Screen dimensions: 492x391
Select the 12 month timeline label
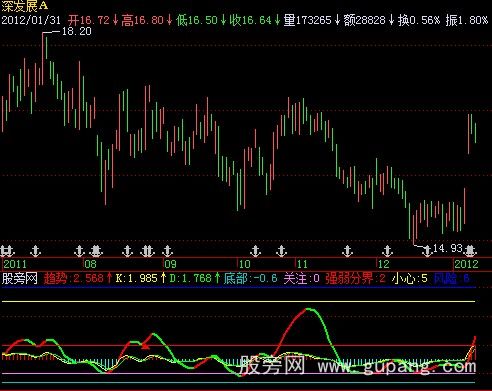384,264
